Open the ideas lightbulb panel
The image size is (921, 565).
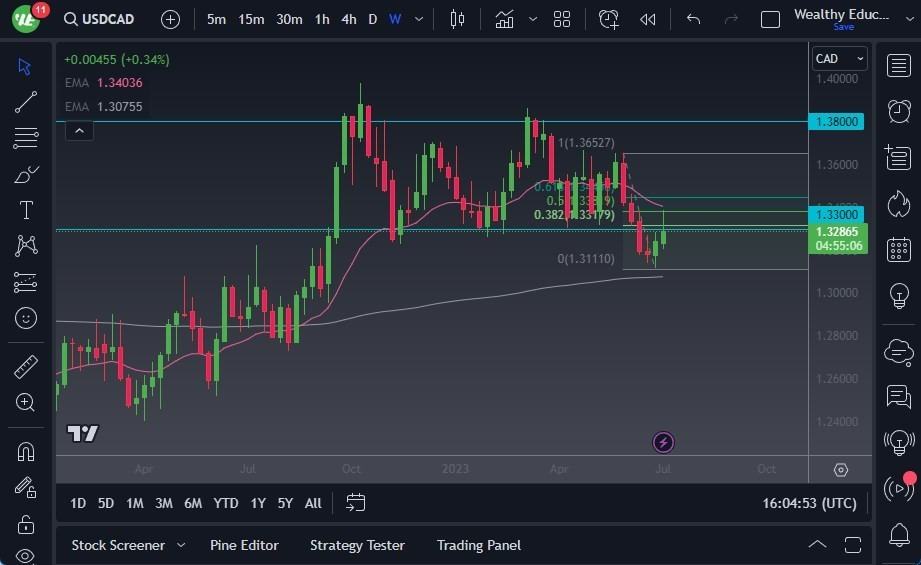899,295
